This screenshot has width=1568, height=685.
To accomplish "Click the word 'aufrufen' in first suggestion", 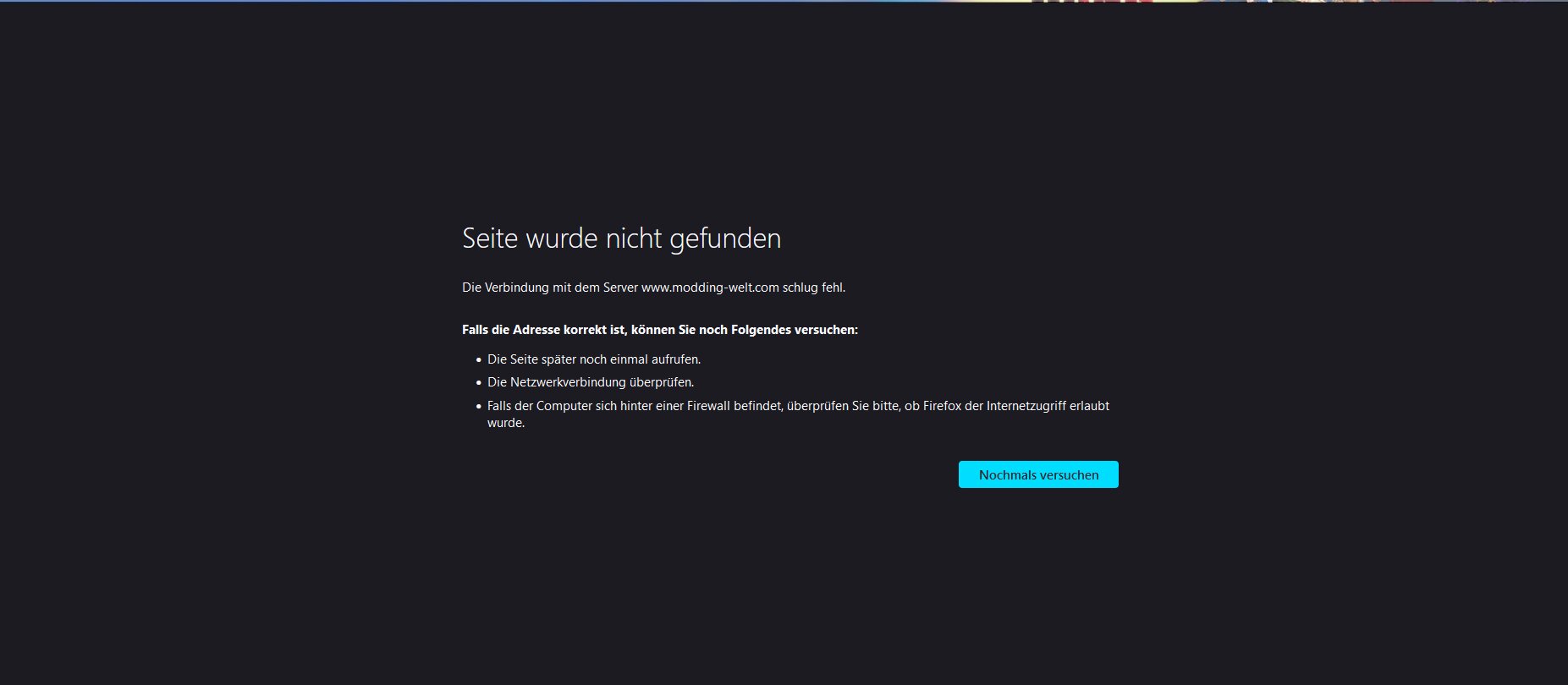I will 675,359.
